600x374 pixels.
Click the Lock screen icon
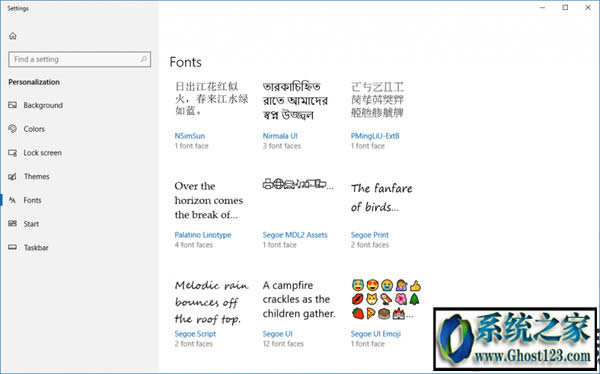click(13, 153)
